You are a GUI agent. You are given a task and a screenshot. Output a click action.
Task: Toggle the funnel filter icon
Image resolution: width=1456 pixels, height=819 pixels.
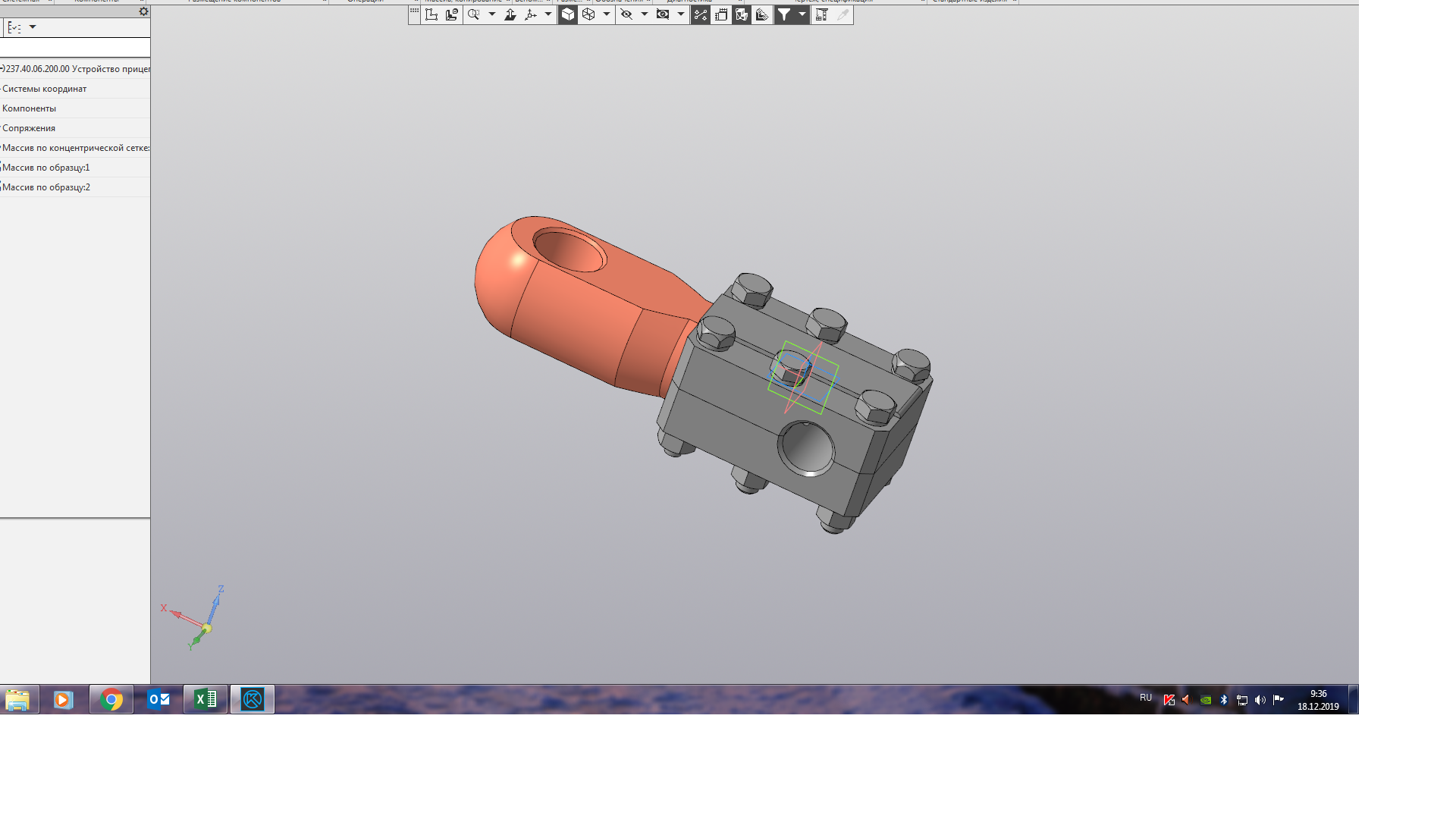point(784,14)
